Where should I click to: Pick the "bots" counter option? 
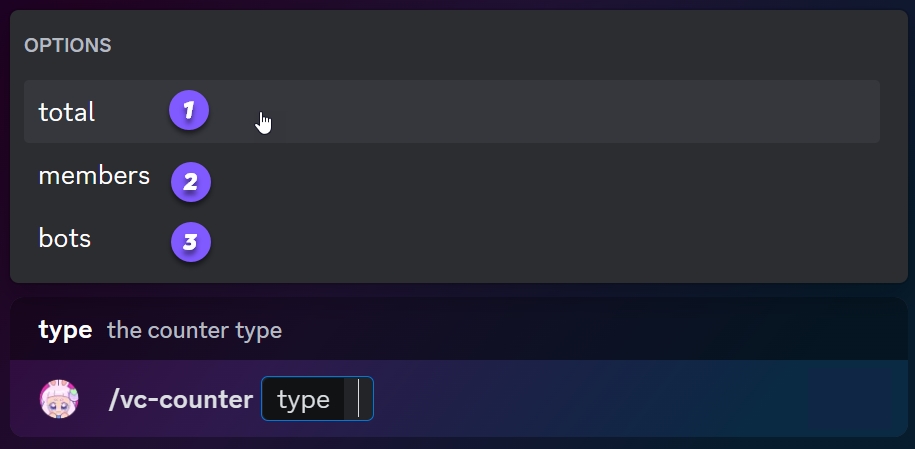point(65,239)
